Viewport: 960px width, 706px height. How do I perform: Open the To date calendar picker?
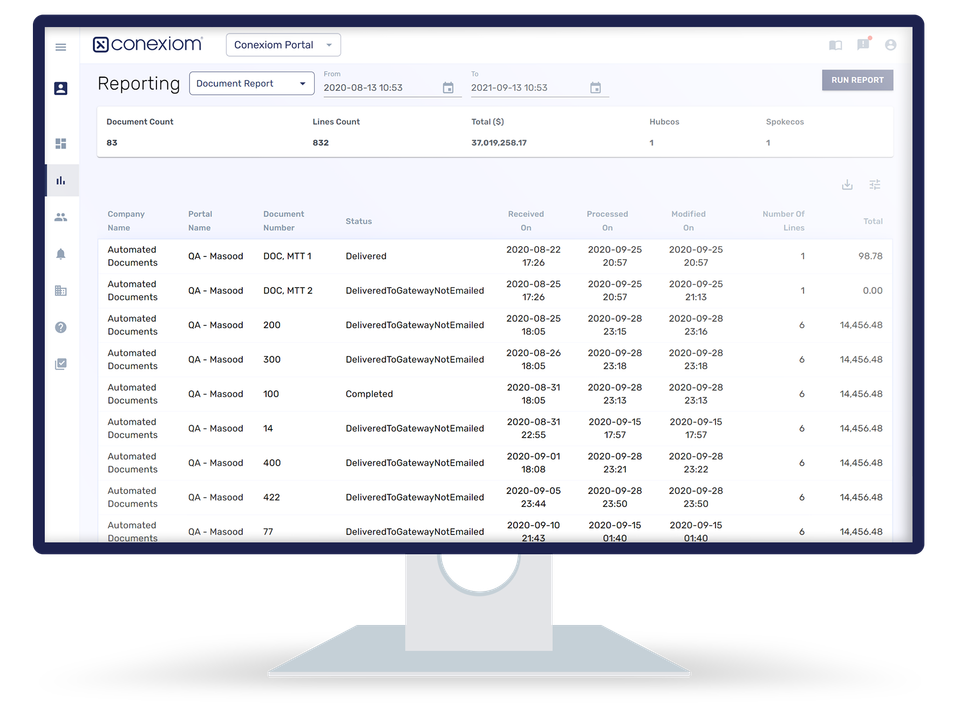pyautogui.click(x=595, y=87)
